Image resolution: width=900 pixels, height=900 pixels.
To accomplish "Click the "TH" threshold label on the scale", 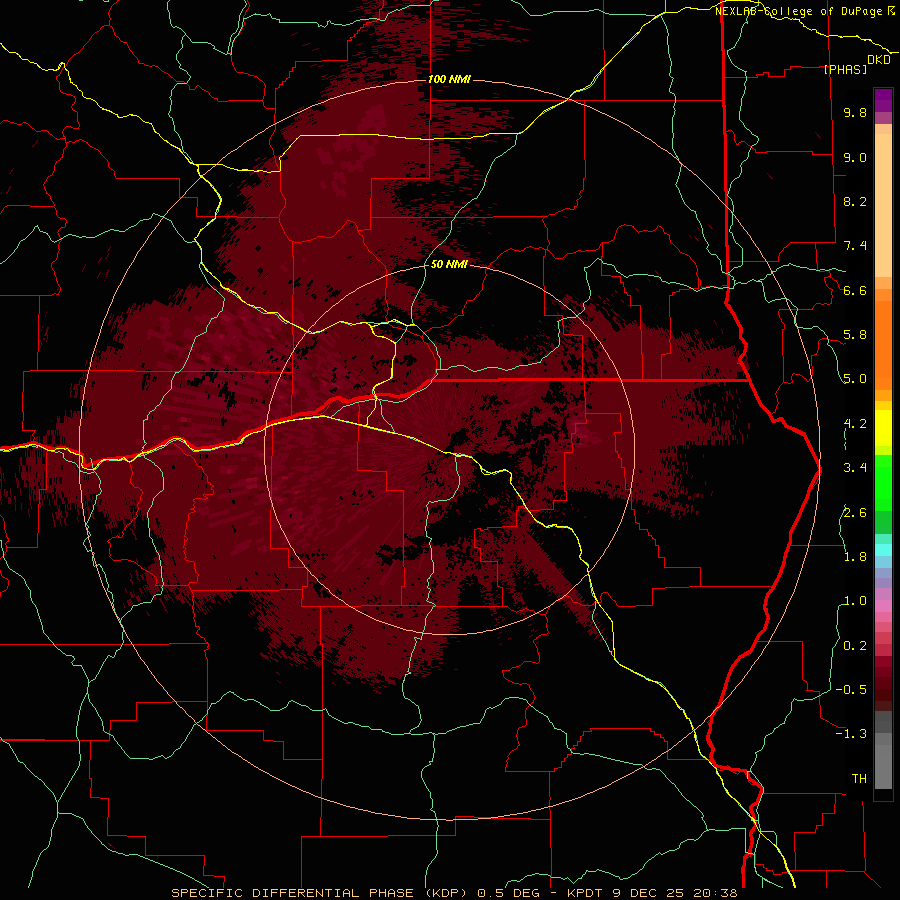I will click(x=859, y=779).
